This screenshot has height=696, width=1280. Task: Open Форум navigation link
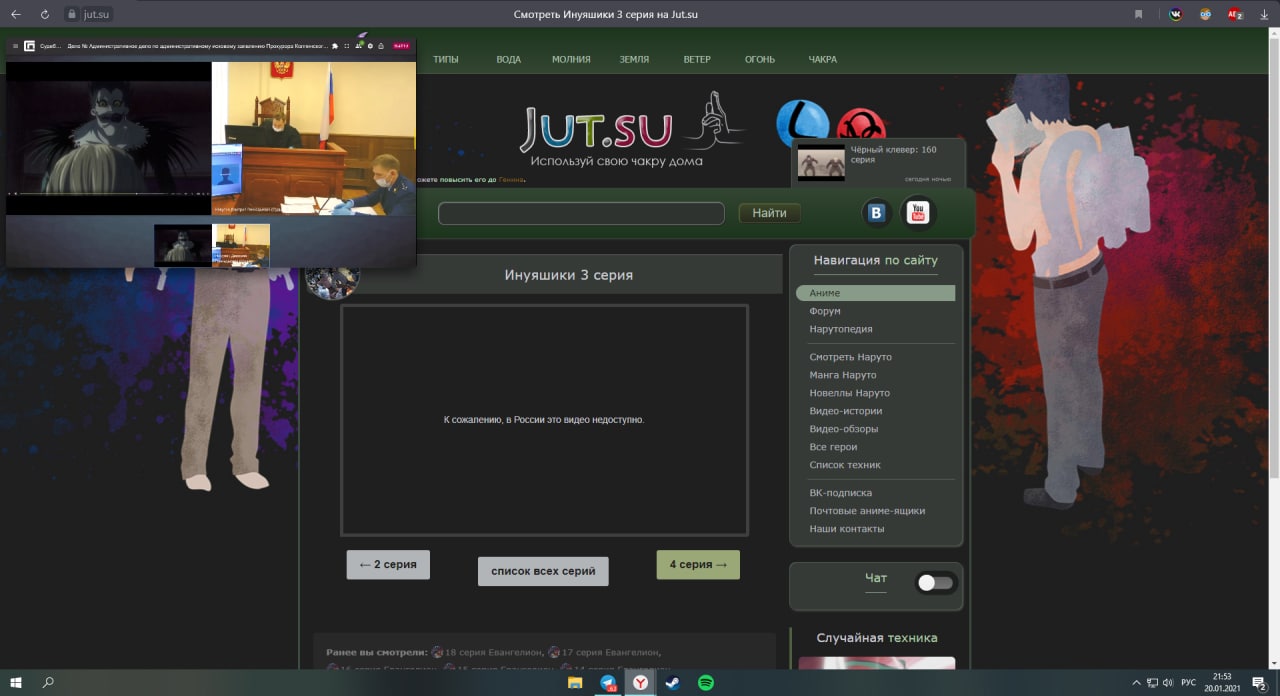825,311
